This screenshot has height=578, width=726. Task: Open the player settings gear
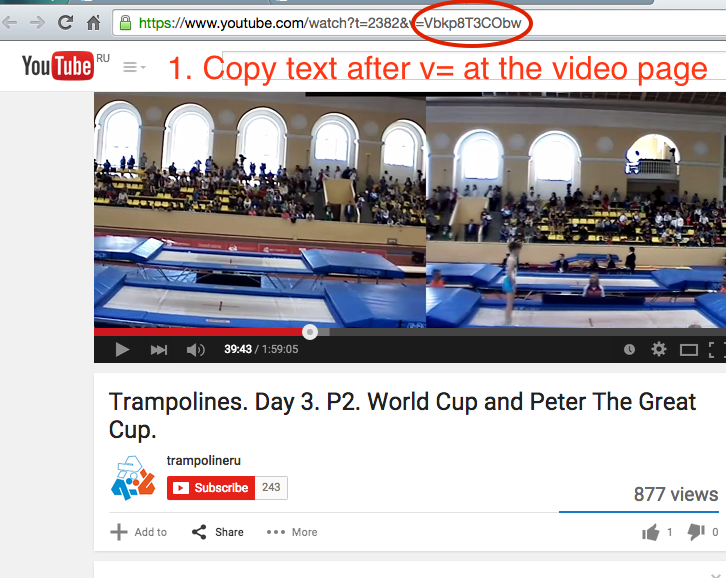click(658, 349)
